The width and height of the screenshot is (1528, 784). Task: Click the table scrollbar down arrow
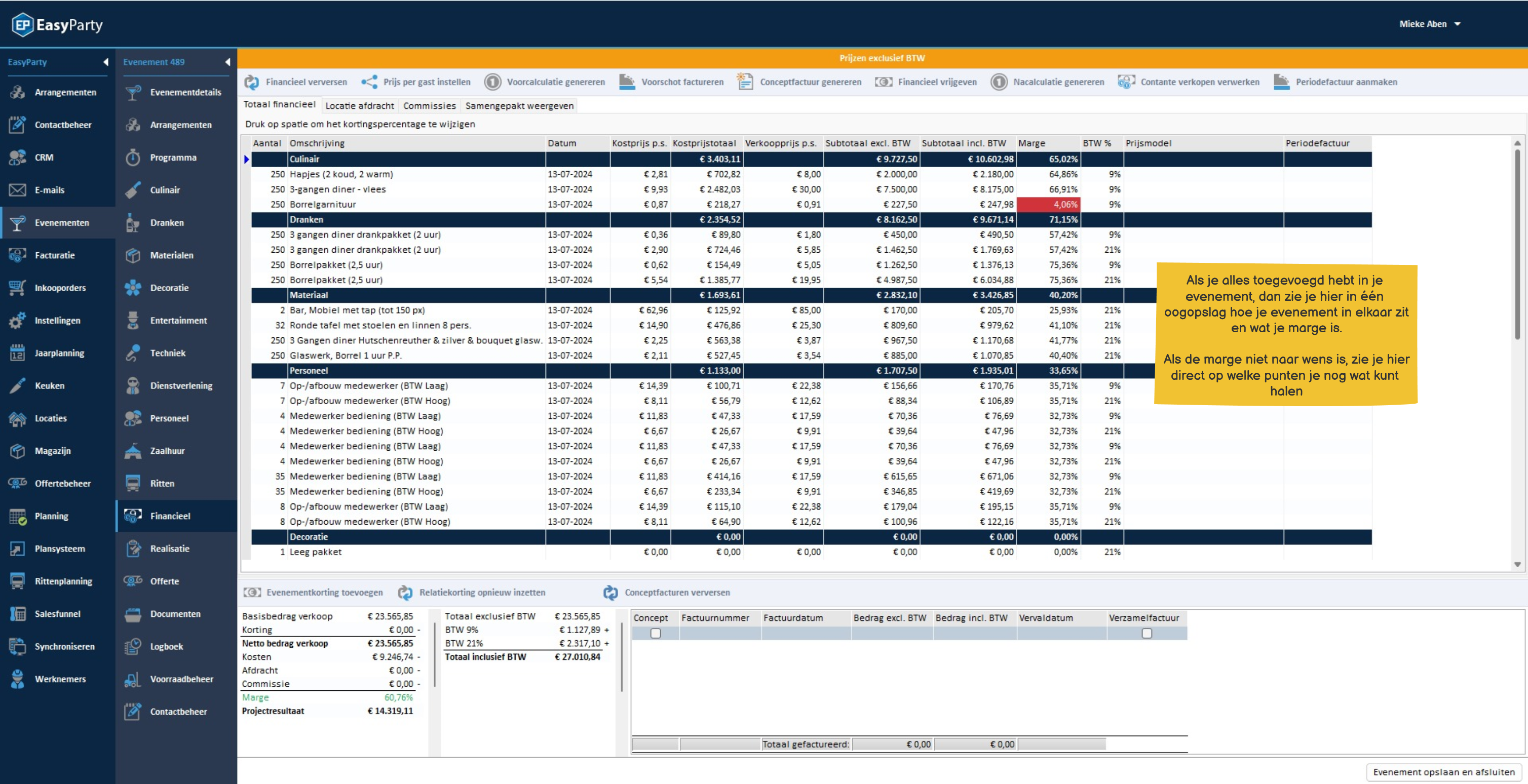pos(1517,565)
